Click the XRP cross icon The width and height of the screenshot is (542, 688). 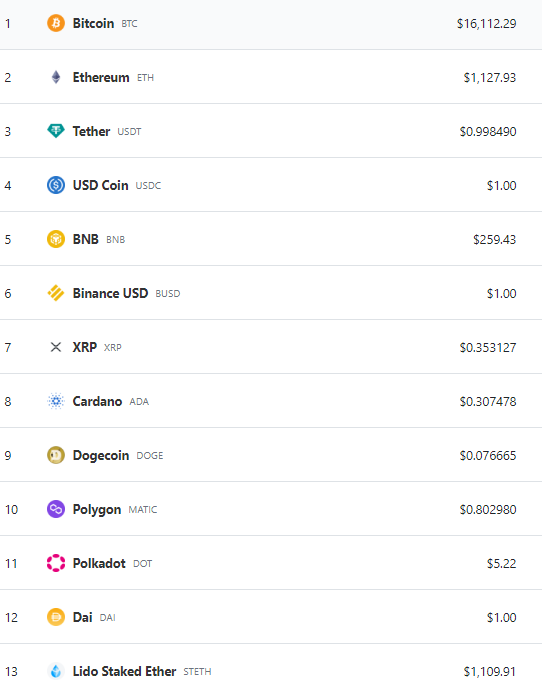coord(56,347)
